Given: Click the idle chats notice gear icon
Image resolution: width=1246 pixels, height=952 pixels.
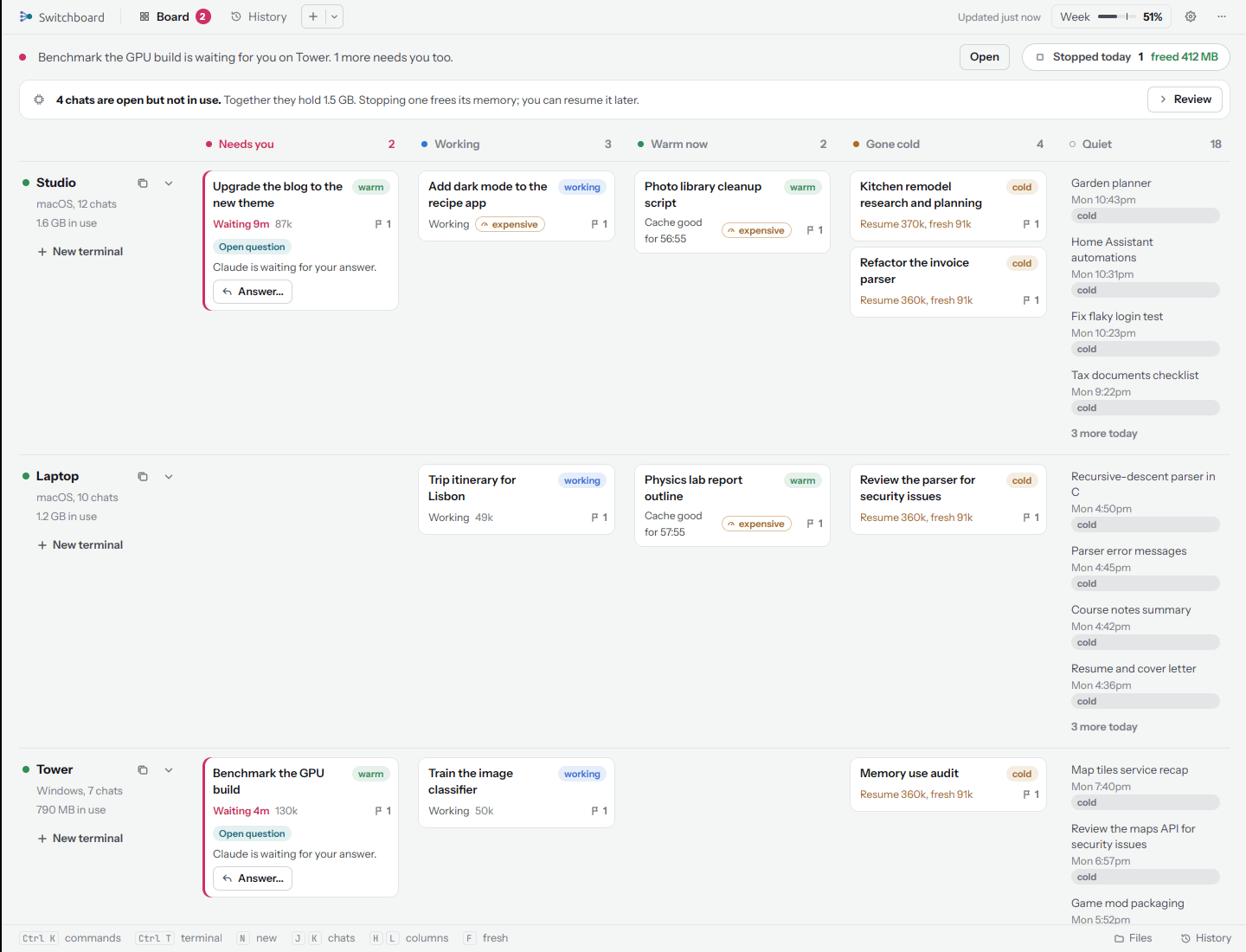Looking at the screenshot, I should coord(39,100).
